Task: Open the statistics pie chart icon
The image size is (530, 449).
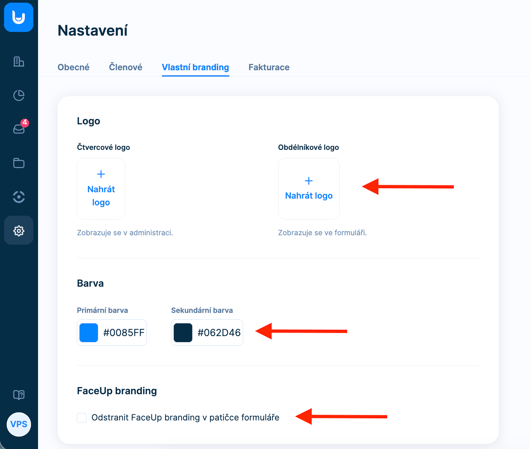Action: click(x=19, y=95)
